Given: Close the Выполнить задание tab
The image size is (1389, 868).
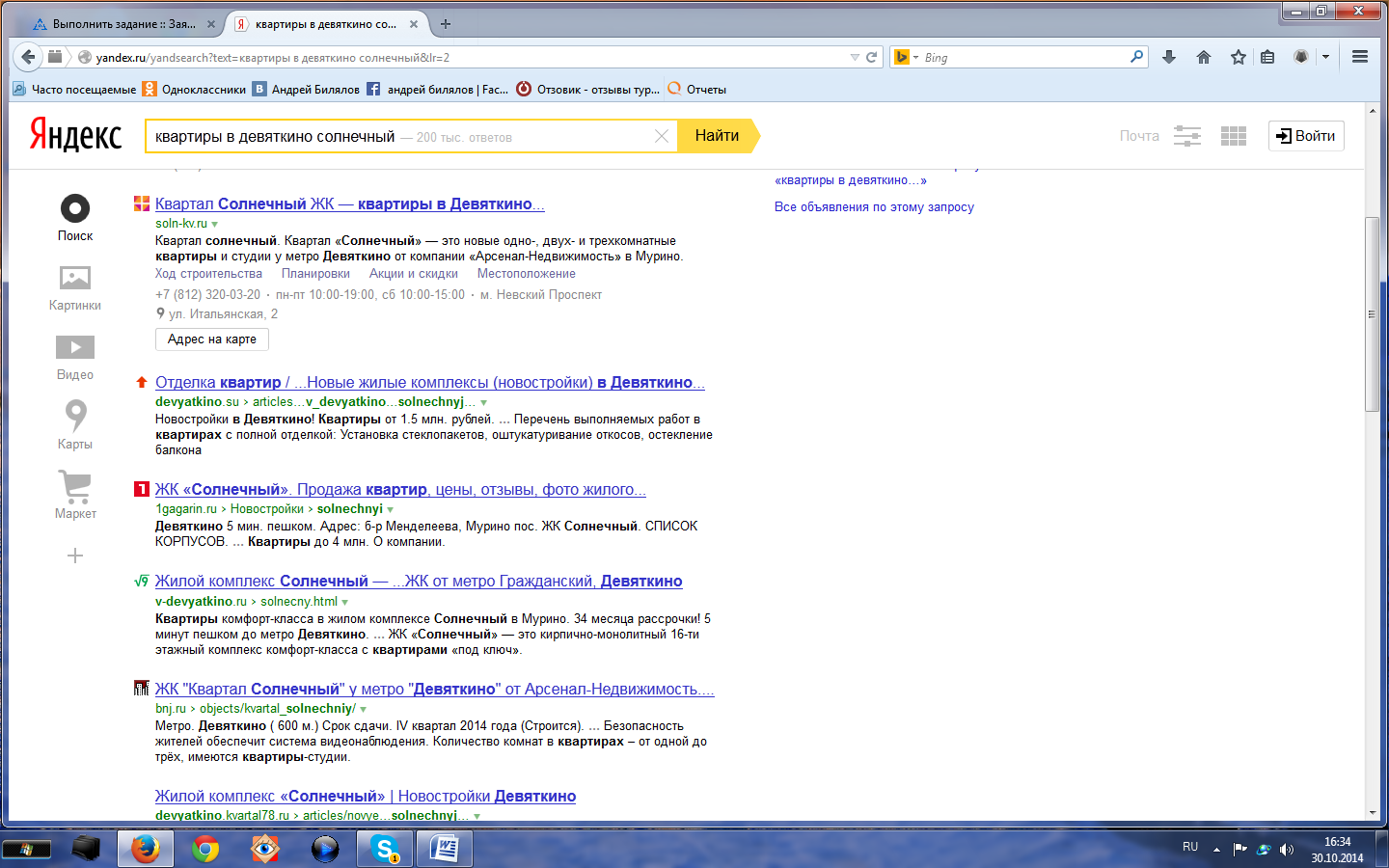Looking at the screenshot, I should tap(211, 24).
